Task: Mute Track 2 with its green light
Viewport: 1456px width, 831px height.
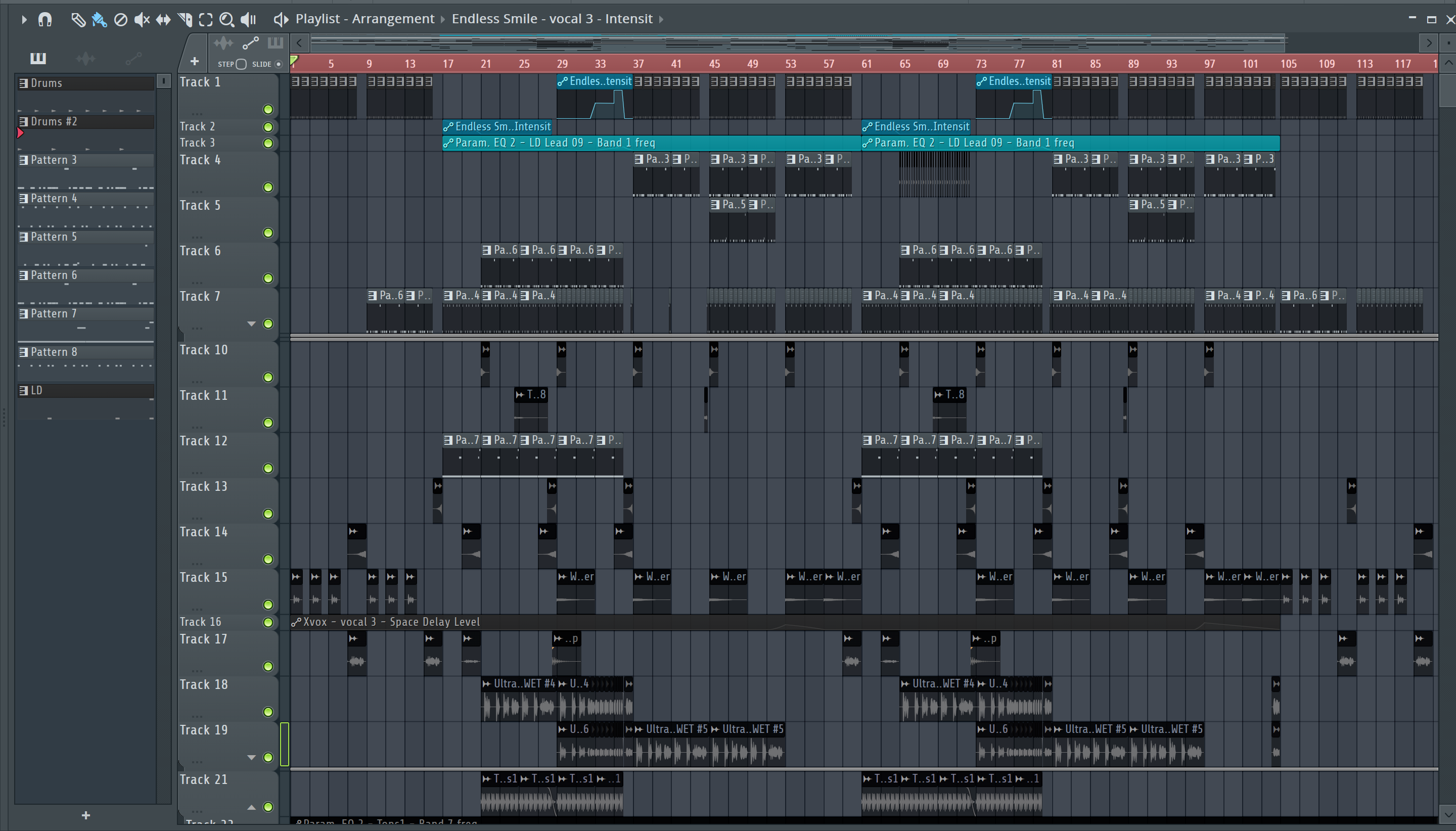Action: coord(267,127)
